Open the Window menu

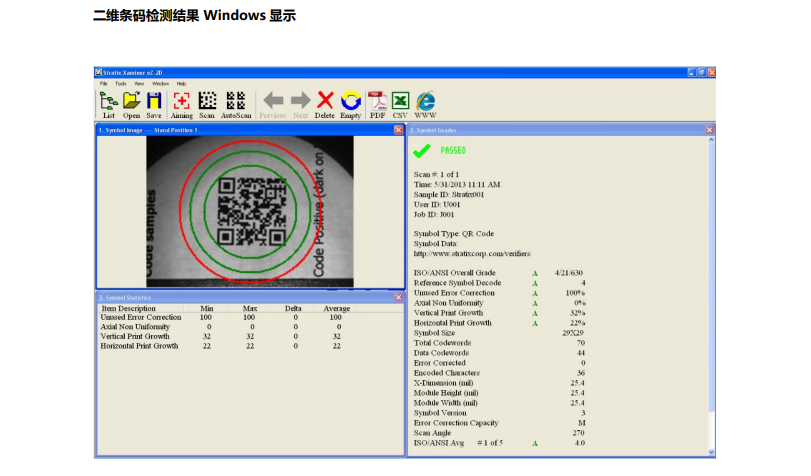[160, 83]
